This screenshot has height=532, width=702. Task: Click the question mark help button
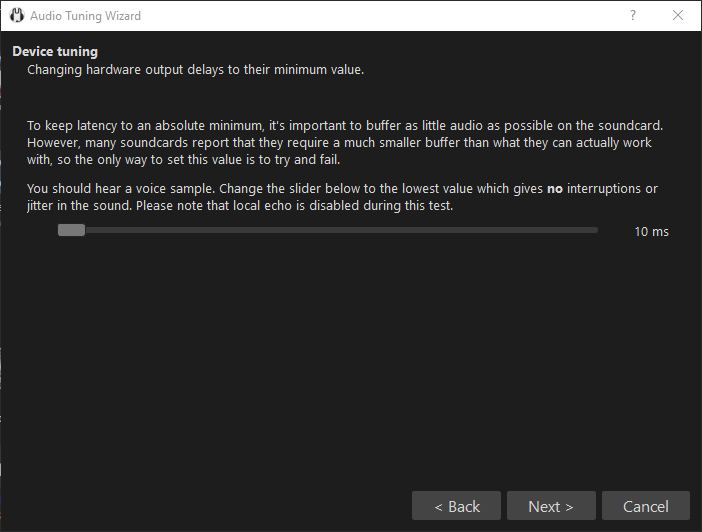point(632,16)
